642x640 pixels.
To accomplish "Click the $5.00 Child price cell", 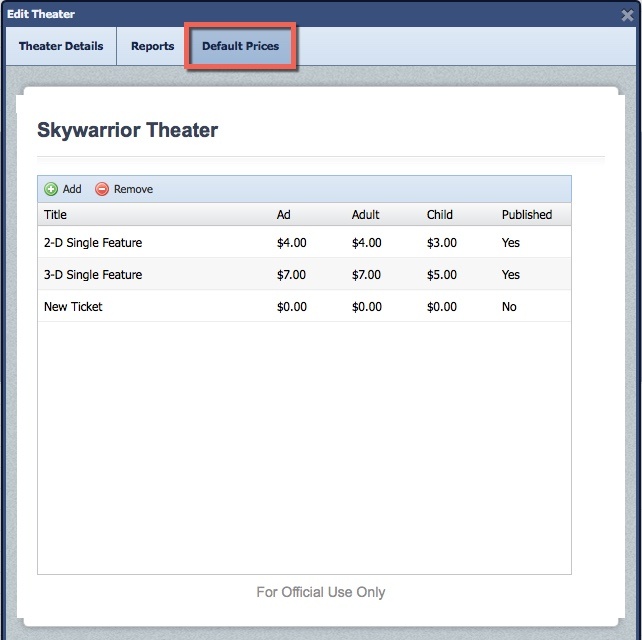I will (x=441, y=274).
